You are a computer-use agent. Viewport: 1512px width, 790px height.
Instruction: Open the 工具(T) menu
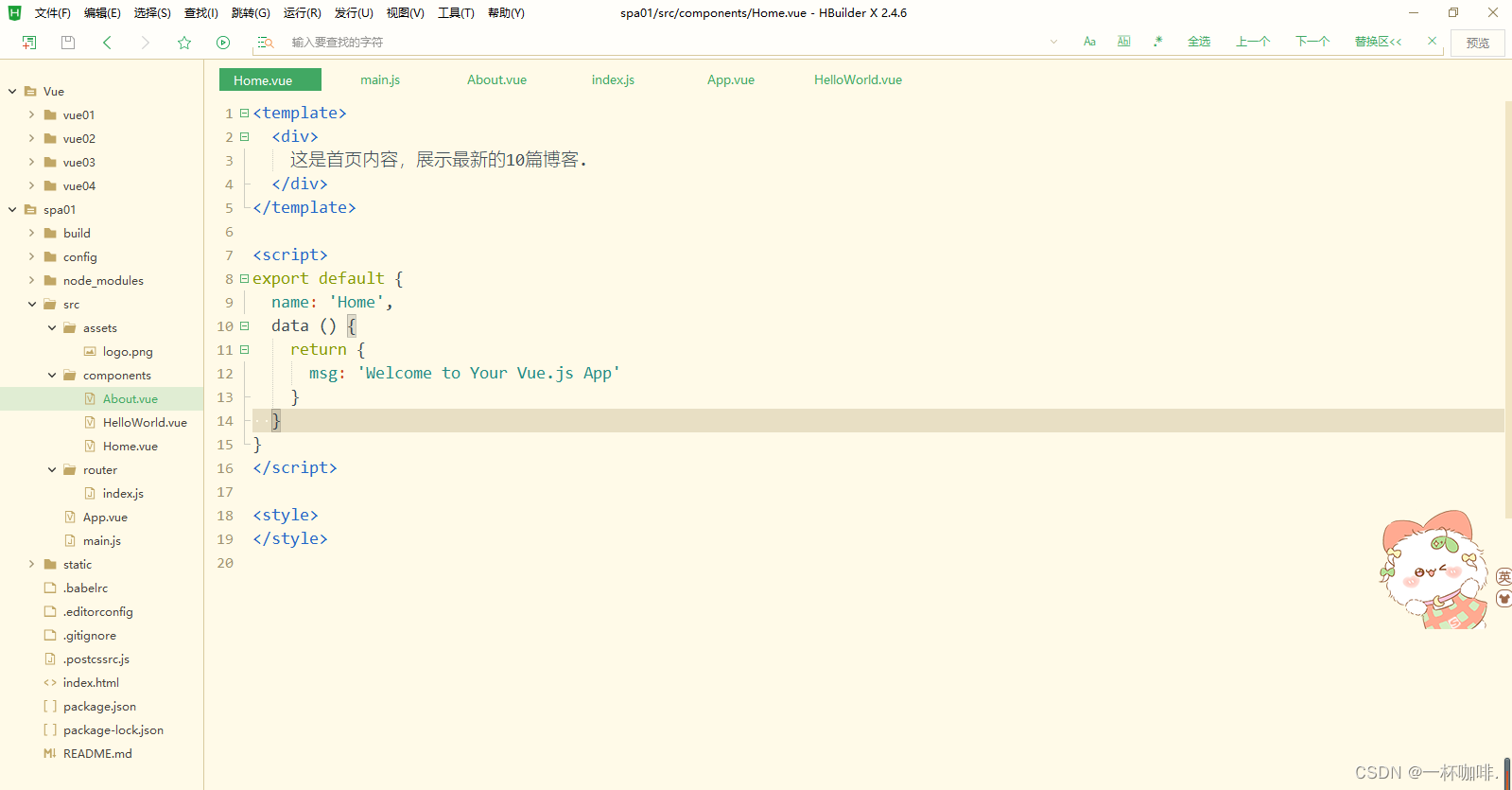[x=456, y=13]
